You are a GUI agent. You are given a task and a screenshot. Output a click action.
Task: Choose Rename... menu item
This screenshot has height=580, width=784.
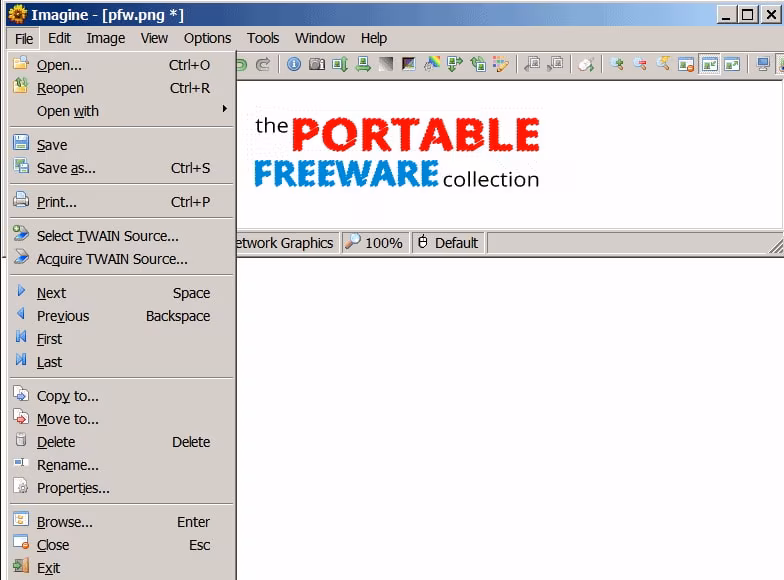pos(122,465)
